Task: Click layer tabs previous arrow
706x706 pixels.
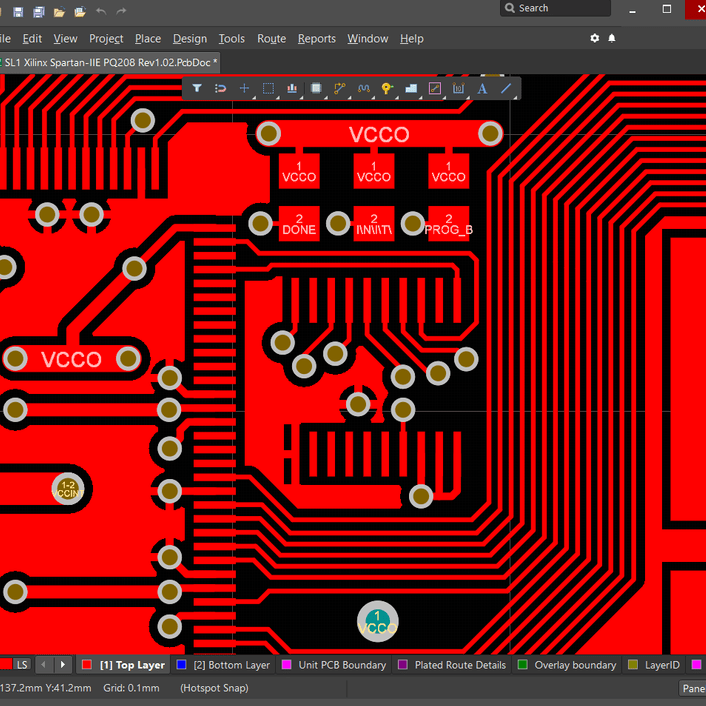Action: tap(44, 665)
